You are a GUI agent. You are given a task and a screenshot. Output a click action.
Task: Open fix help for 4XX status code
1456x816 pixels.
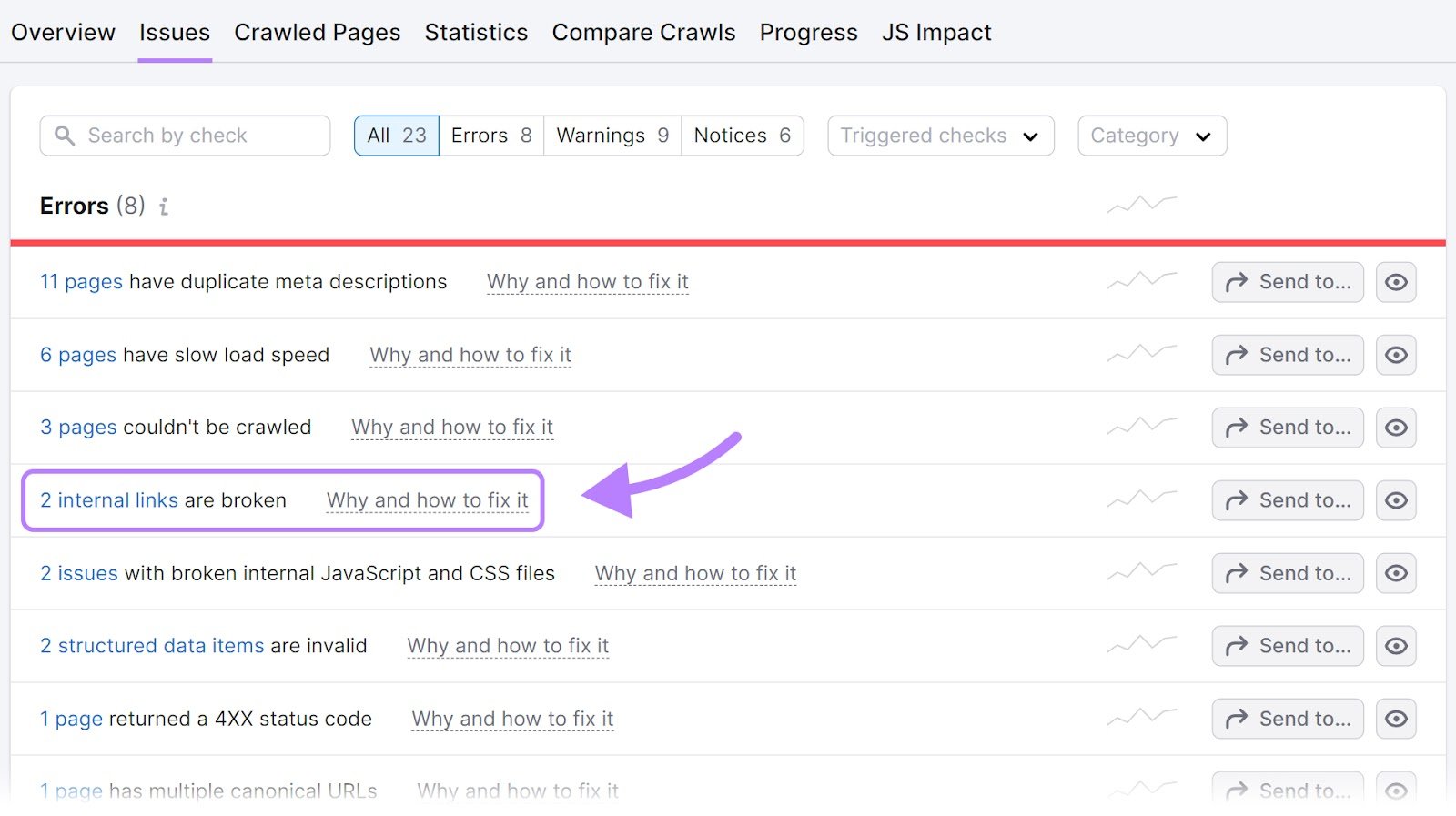pyautogui.click(x=512, y=719)
